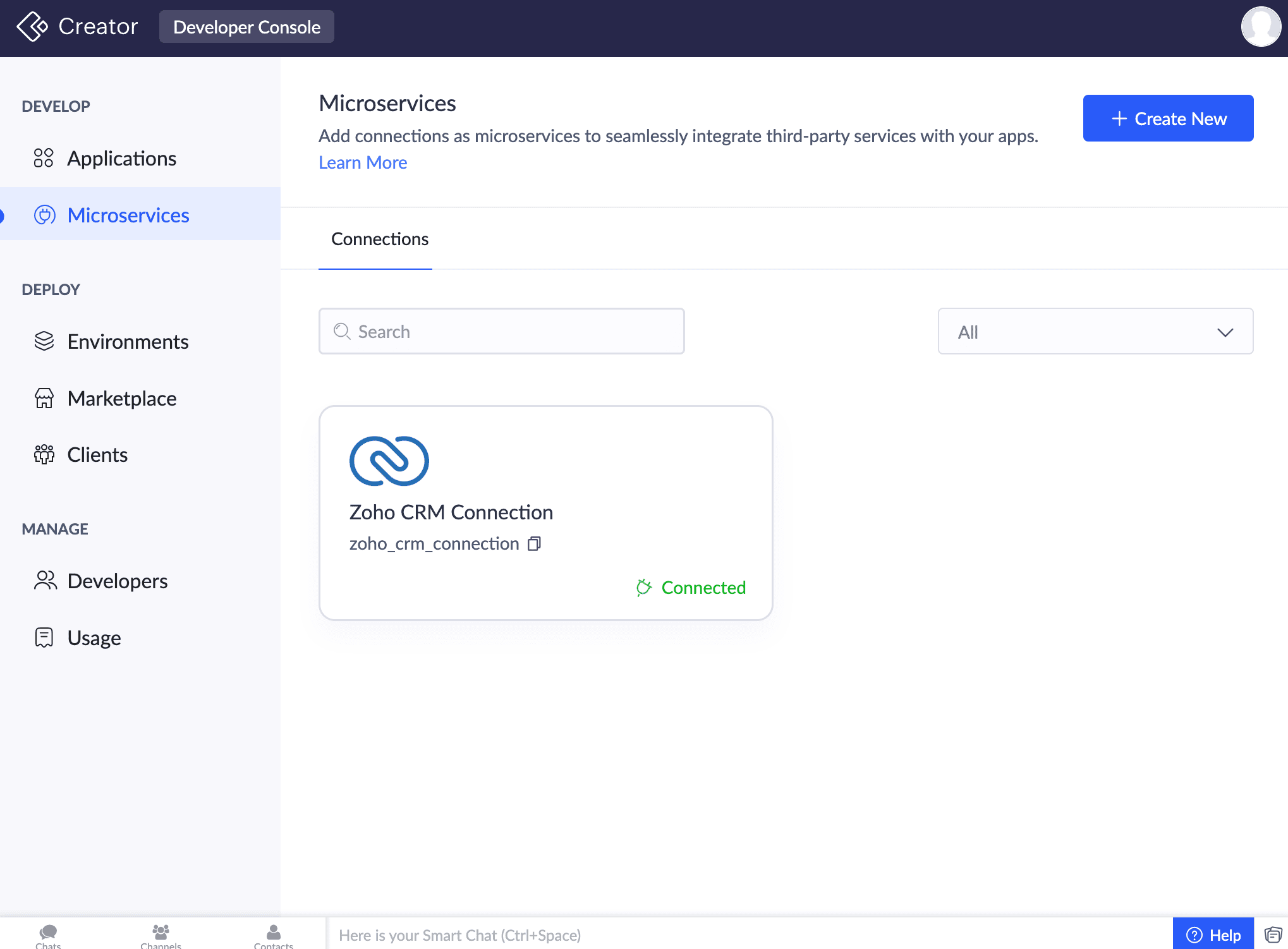The image size is (1288, 949).
Task: Open the user profile avatar
Action: pos(1260,27)
